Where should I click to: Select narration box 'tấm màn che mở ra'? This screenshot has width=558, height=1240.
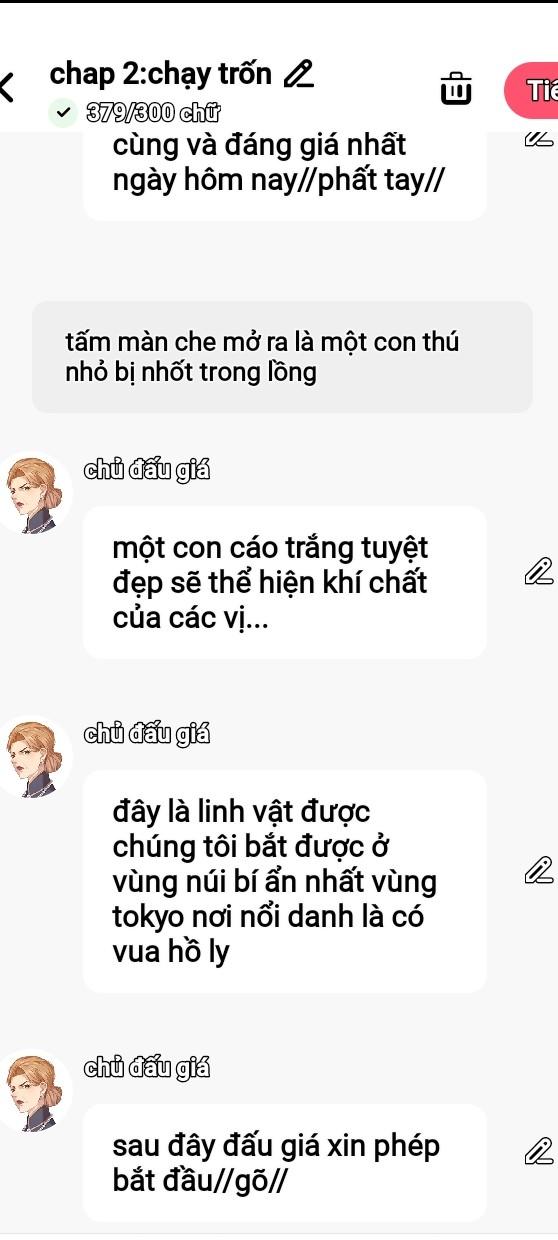[x=282, y=357]
